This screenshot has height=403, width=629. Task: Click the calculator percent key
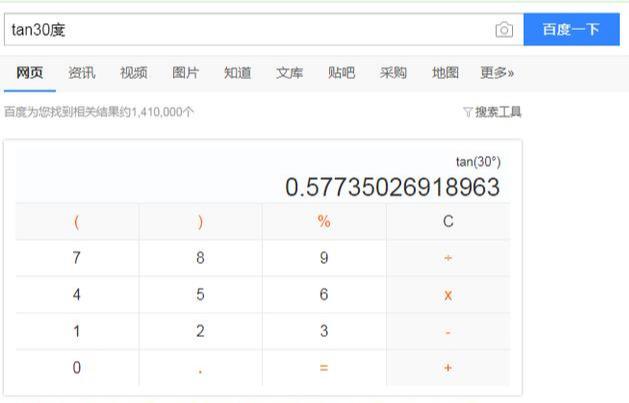324,222
